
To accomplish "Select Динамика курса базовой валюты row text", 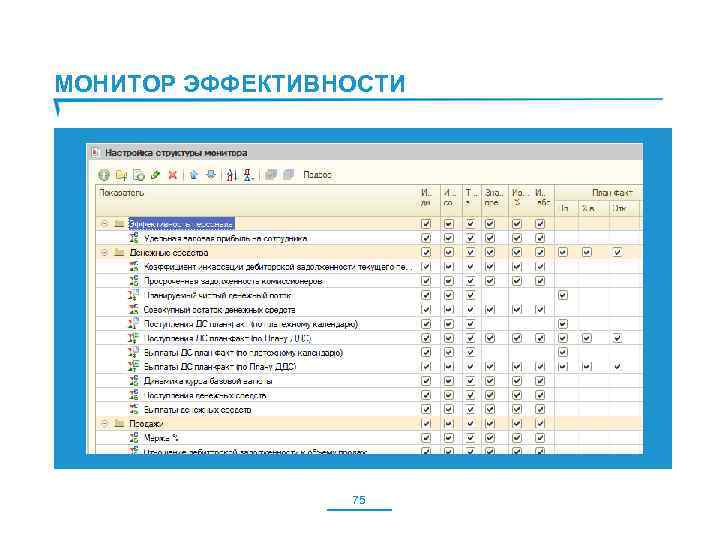I will click(208, 381).
